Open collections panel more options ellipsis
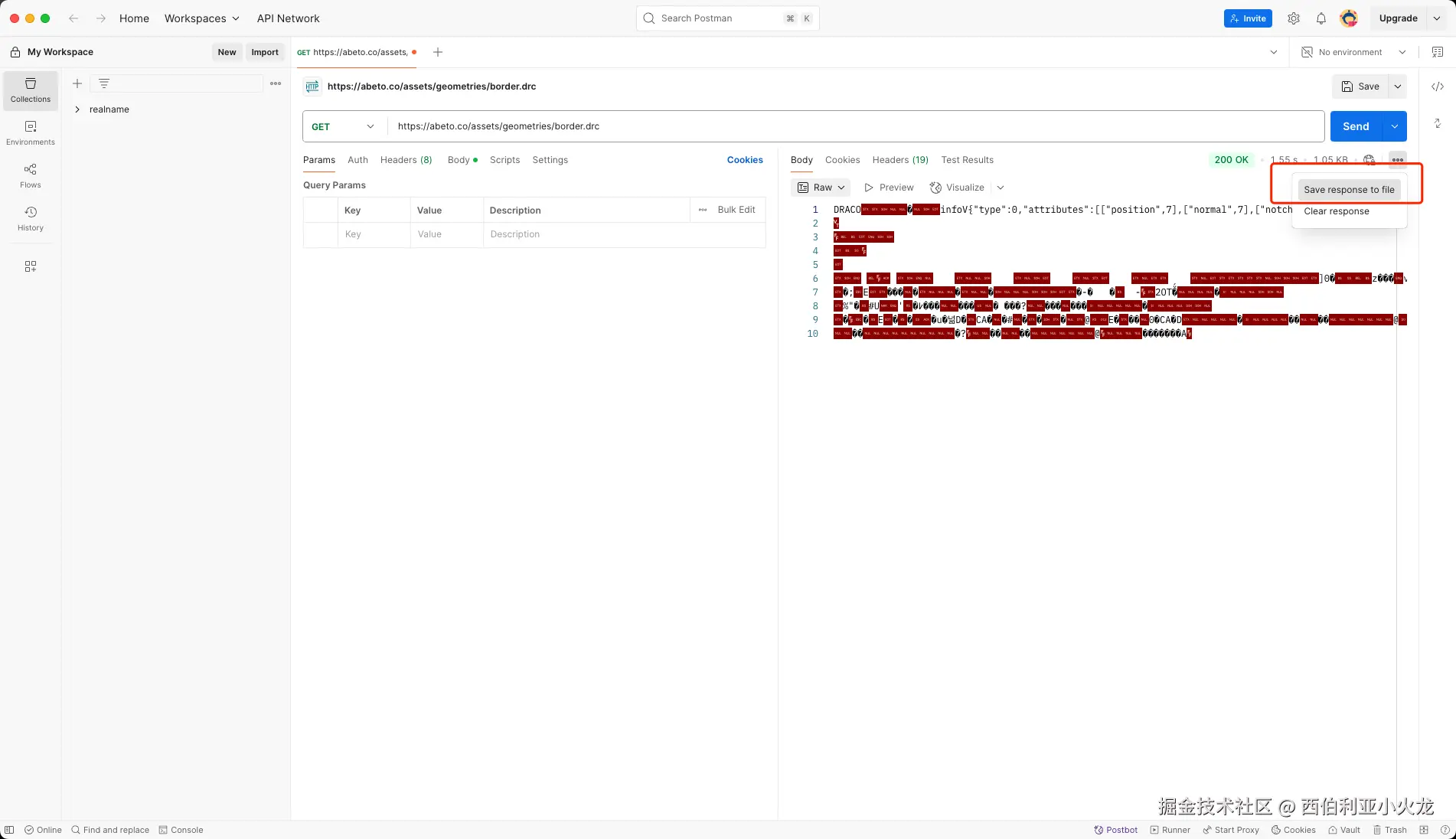 click(276, 83)
